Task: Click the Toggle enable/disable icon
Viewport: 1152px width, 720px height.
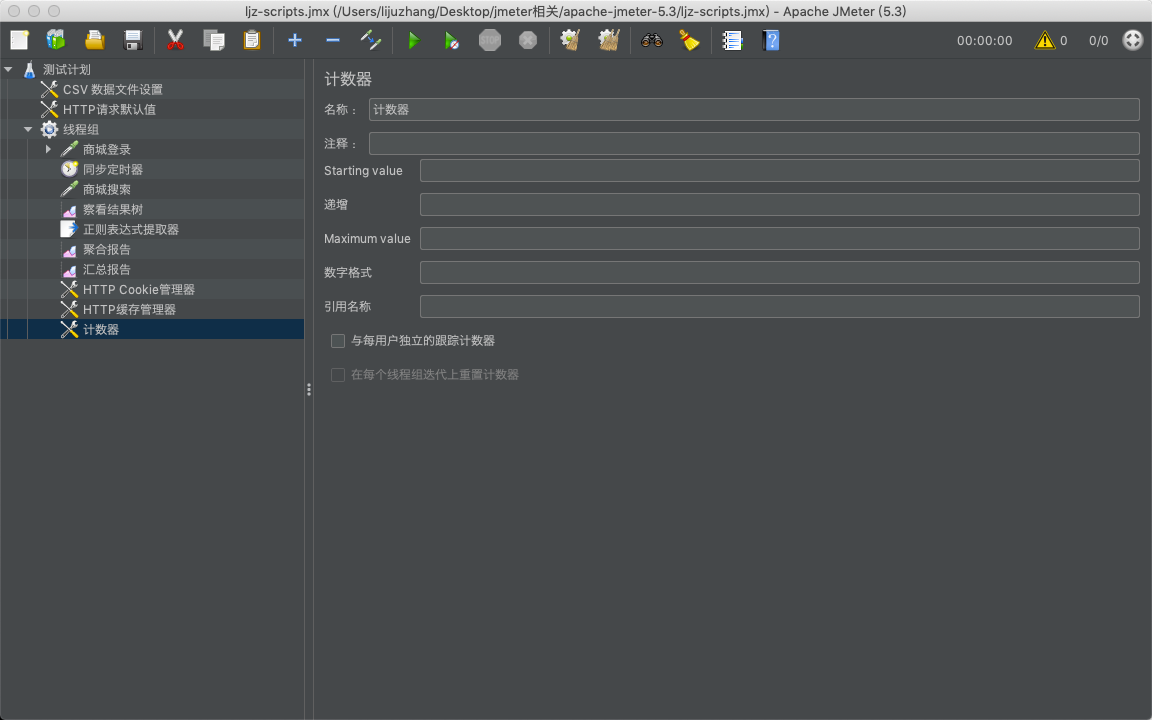Action: (x=371, y=40)
